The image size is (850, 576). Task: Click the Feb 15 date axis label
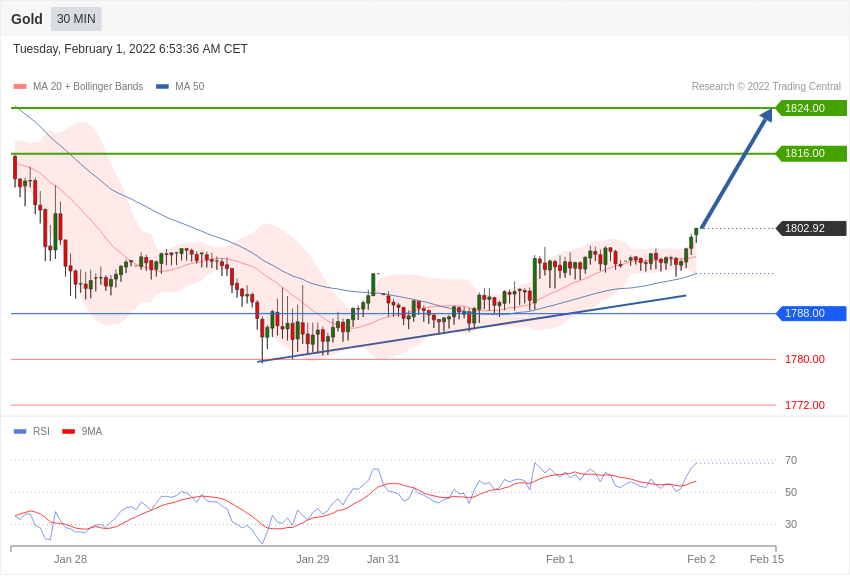tap(767, 559)
